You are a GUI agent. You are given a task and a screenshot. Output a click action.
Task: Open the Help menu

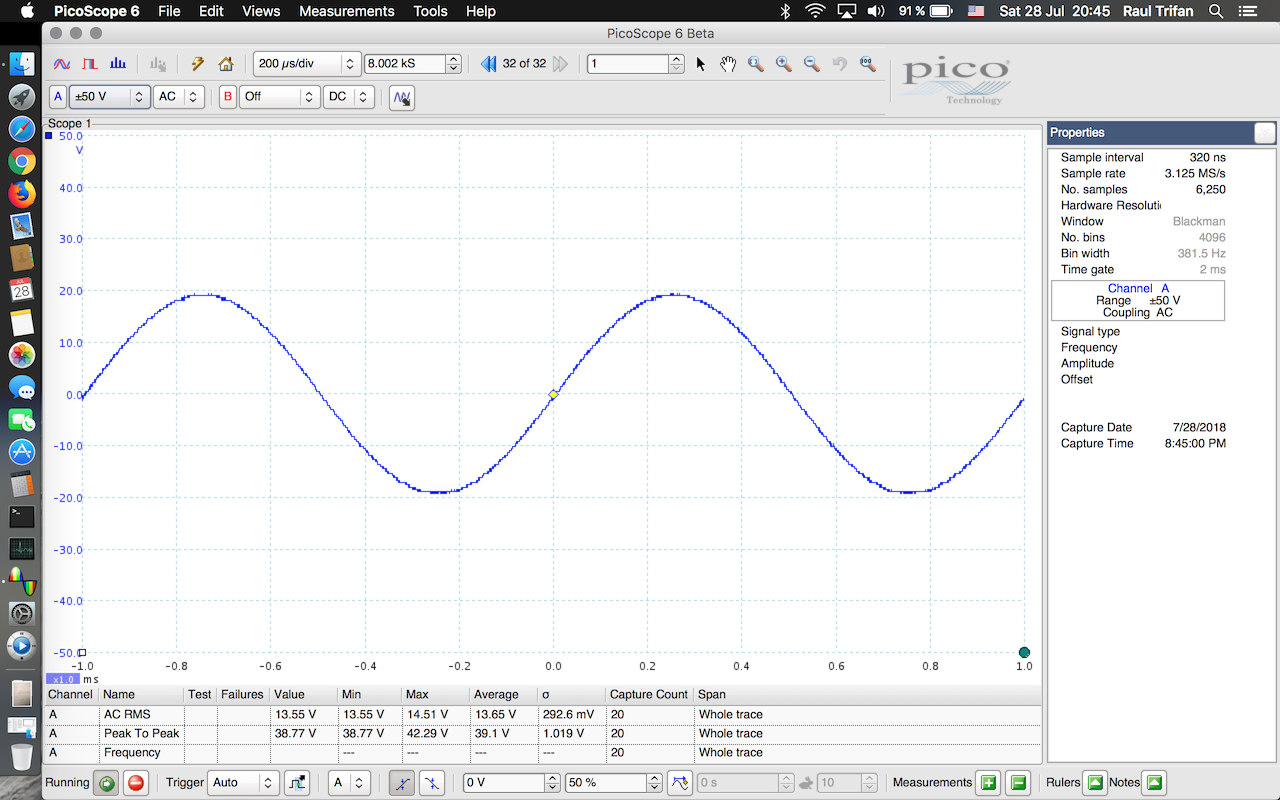[481, 11]
